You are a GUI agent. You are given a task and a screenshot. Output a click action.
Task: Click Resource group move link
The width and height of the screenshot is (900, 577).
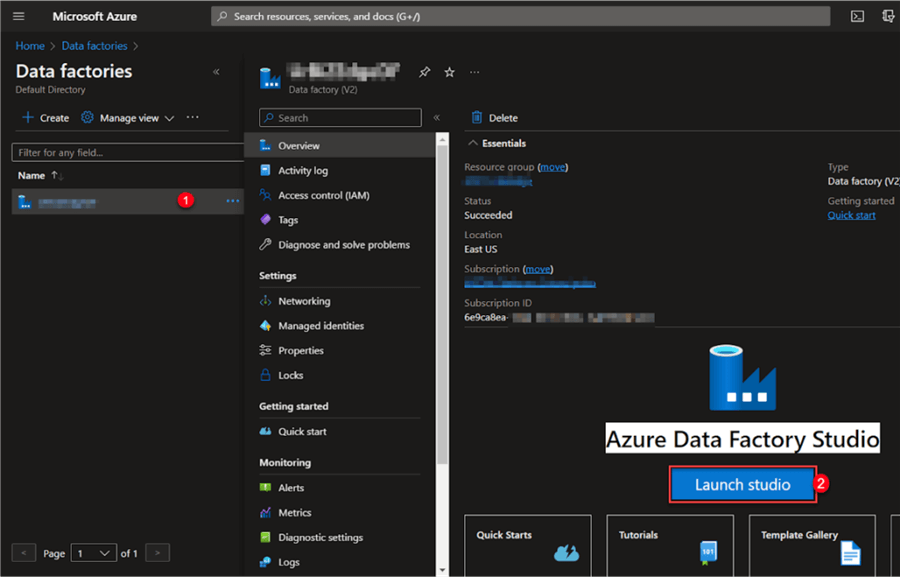[x=553, y=167]
